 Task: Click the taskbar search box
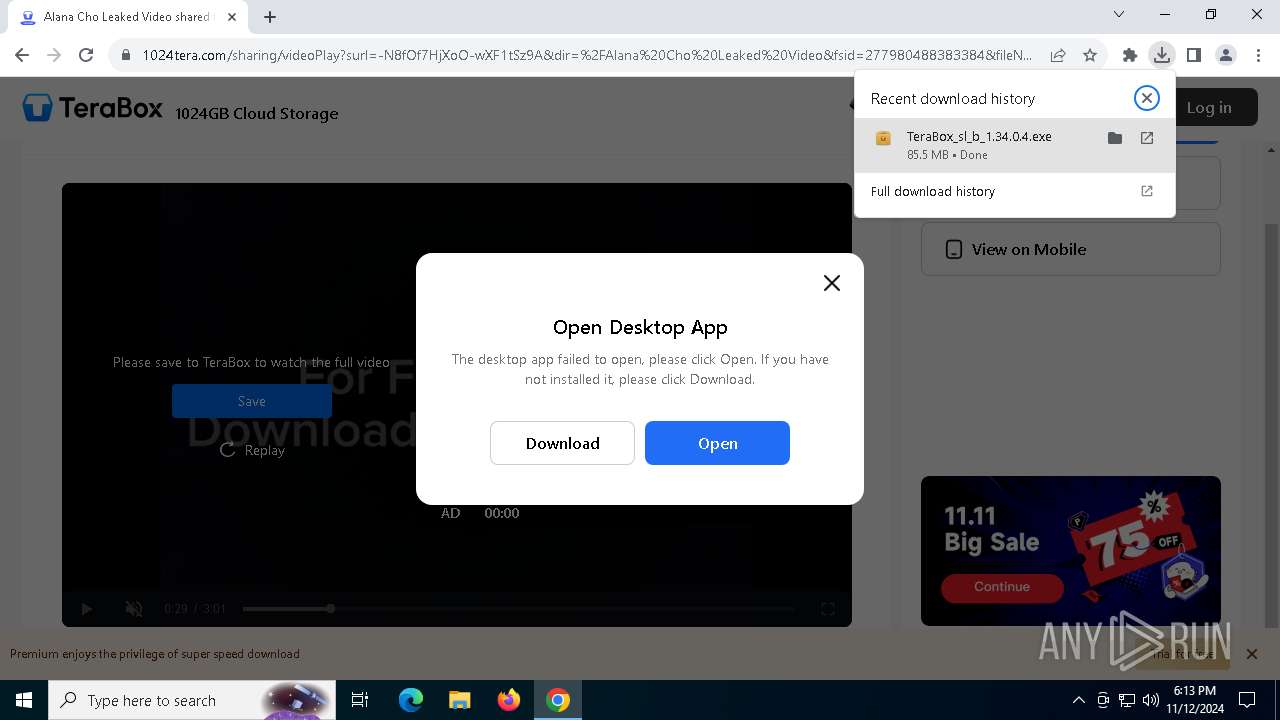coord(192,700)
